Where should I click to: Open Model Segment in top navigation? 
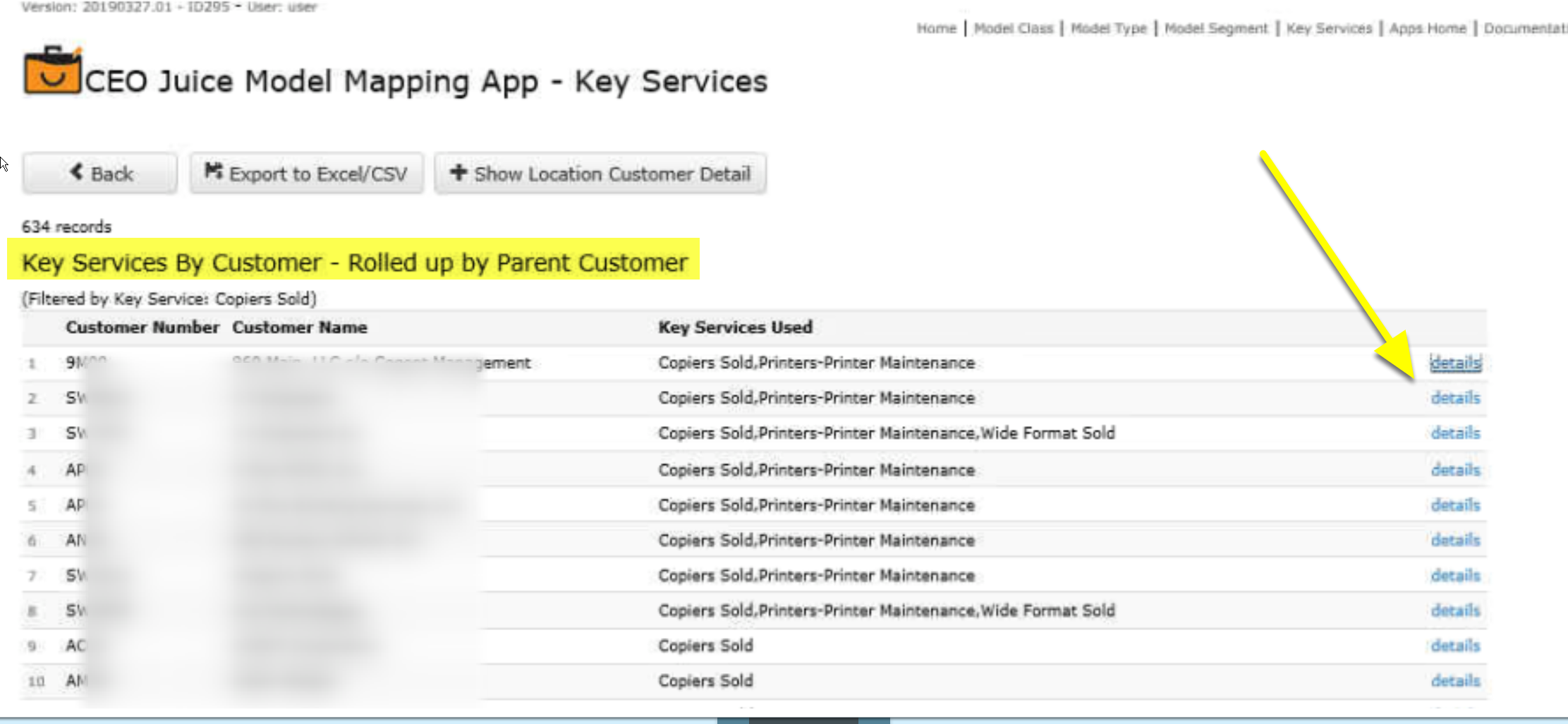[x=1216, y=28]
